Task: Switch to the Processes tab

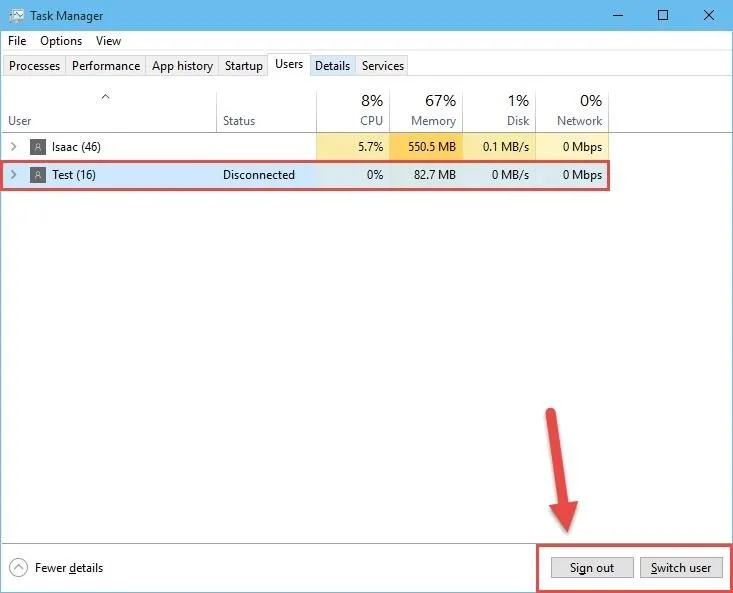Action: coord(35,65)
